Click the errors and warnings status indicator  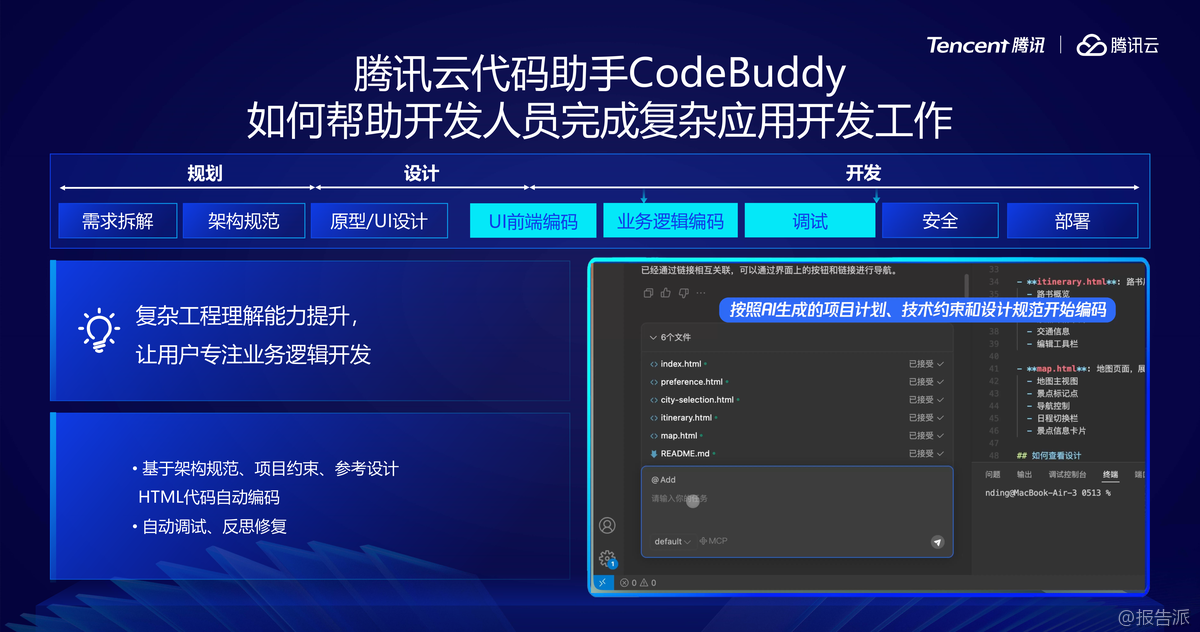638,582
